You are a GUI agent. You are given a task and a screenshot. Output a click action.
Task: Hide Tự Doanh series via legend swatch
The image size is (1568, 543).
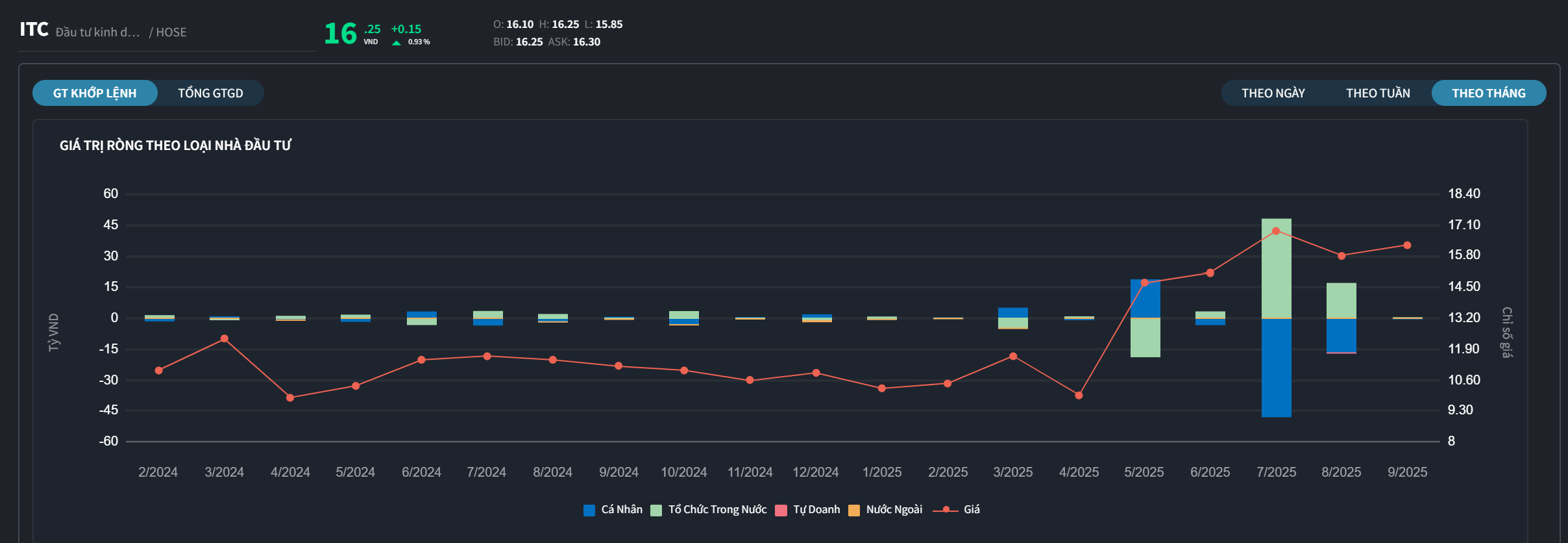pos(781,510)
